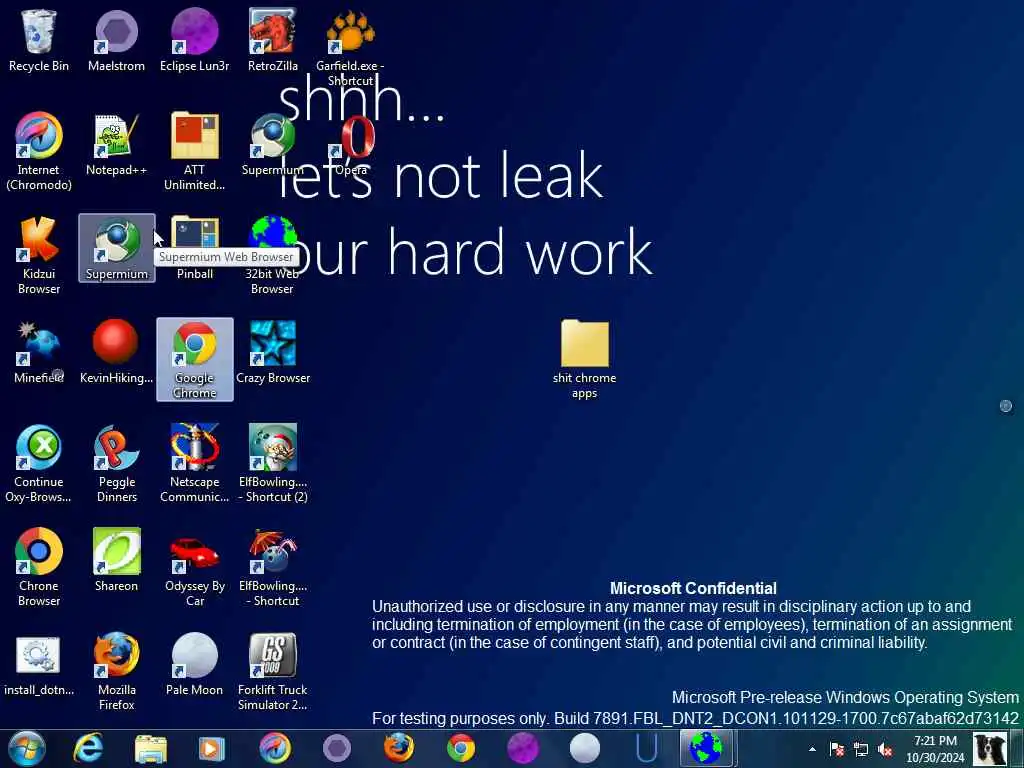Select the Recycle Bin desktop icon

click(39, 40)
